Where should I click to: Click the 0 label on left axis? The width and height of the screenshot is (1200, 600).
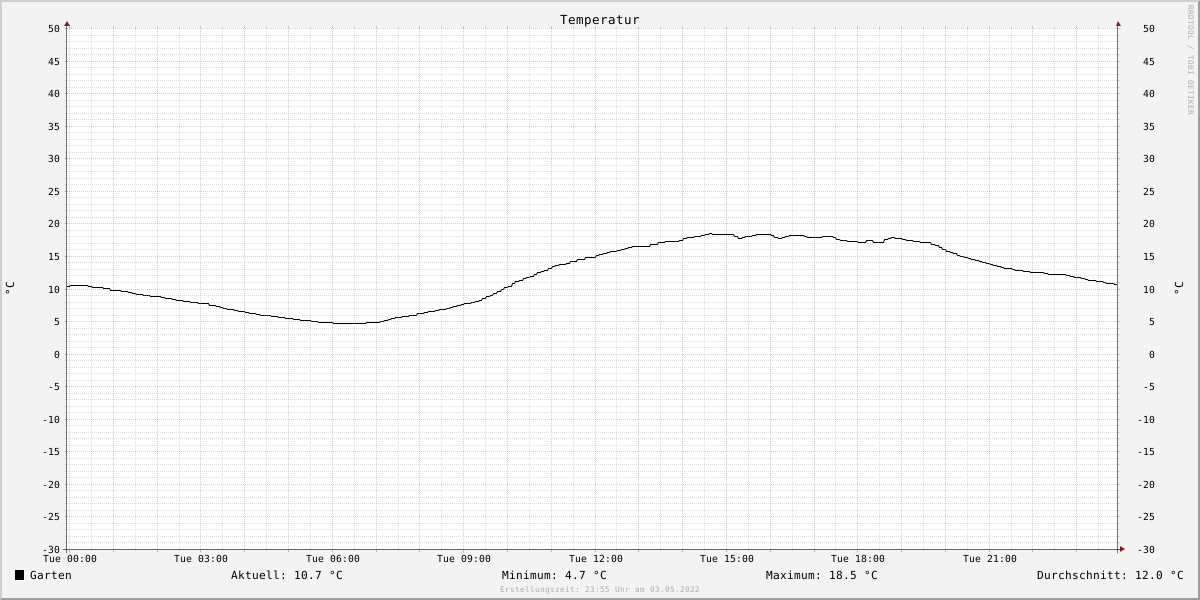pos(57,354)
